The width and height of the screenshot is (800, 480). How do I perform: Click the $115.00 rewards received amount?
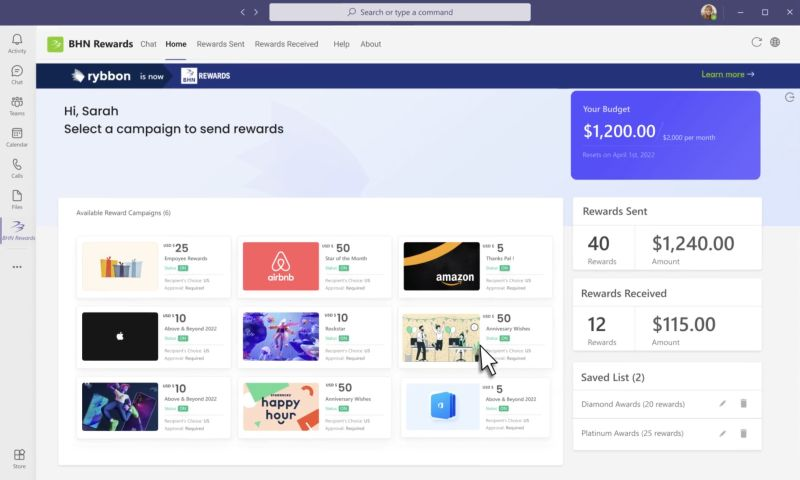click(x=684, y=324)
